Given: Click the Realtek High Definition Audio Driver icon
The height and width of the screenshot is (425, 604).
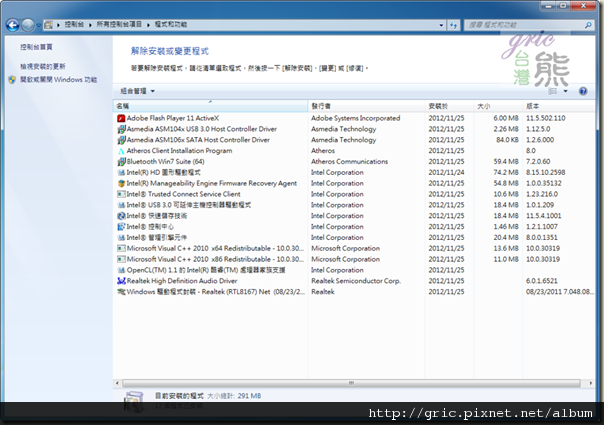Looking at the screenshot, I should coord(121,281).
